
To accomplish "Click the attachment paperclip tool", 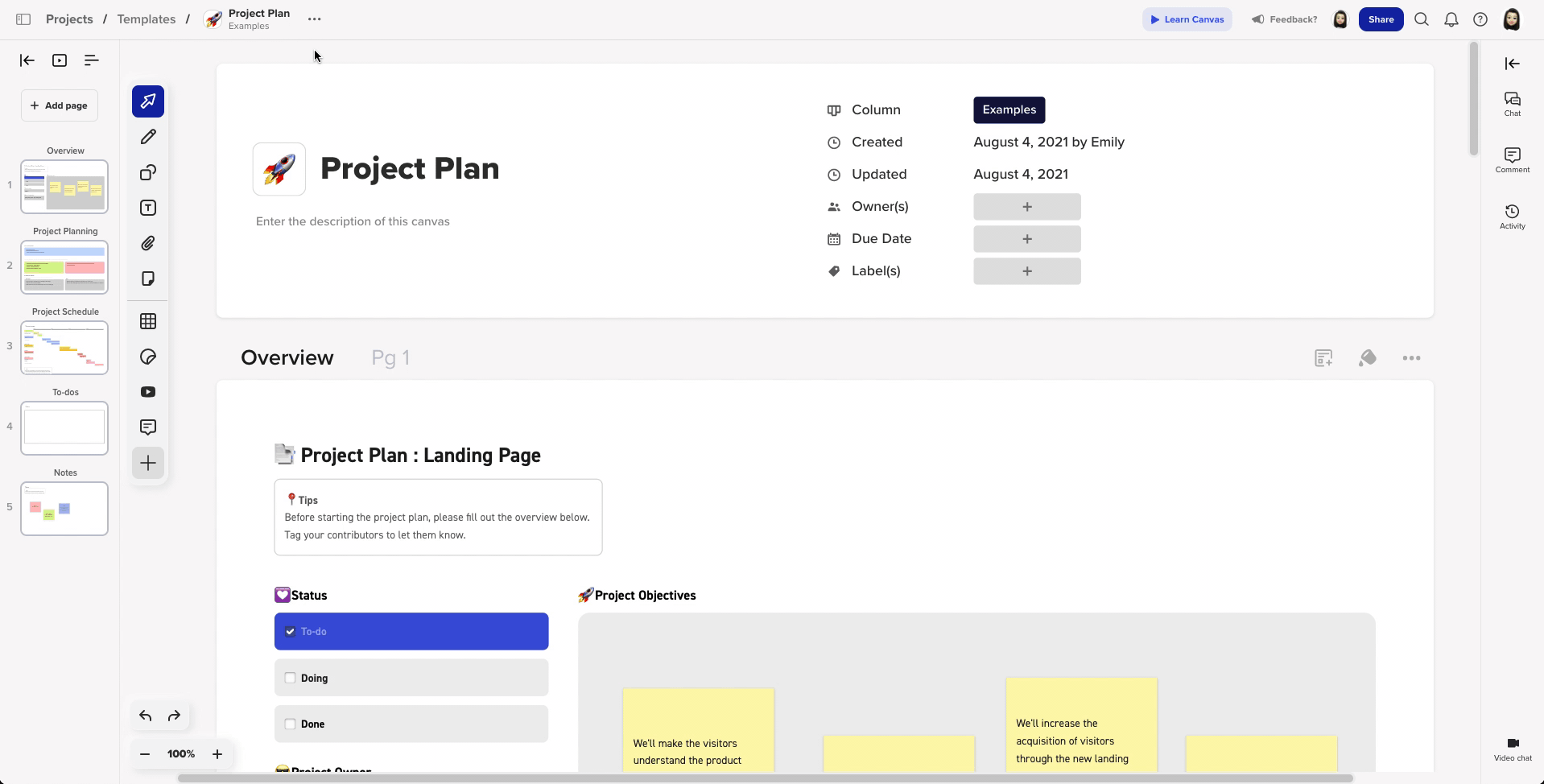I will [148, 243].
